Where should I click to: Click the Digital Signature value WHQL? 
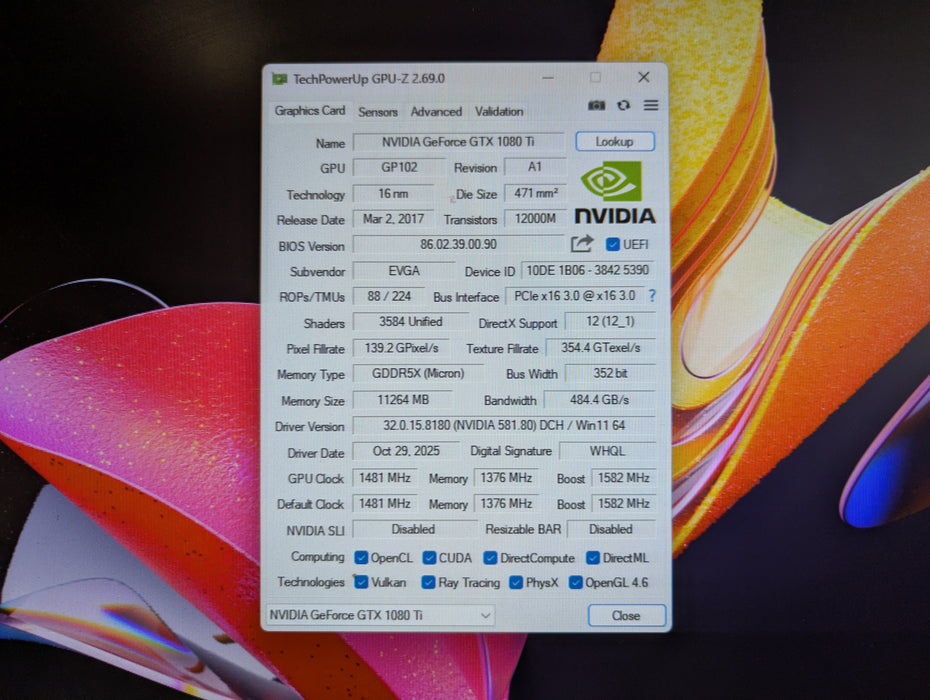607,451
